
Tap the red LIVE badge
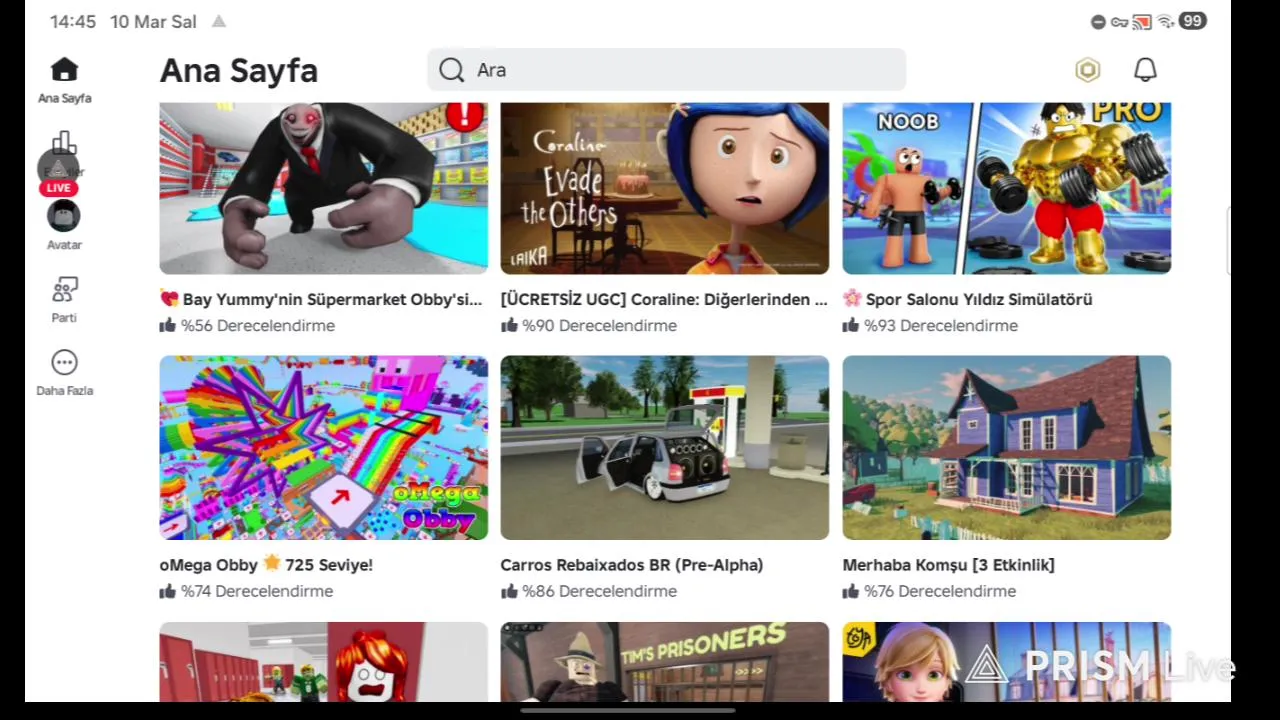58,188
